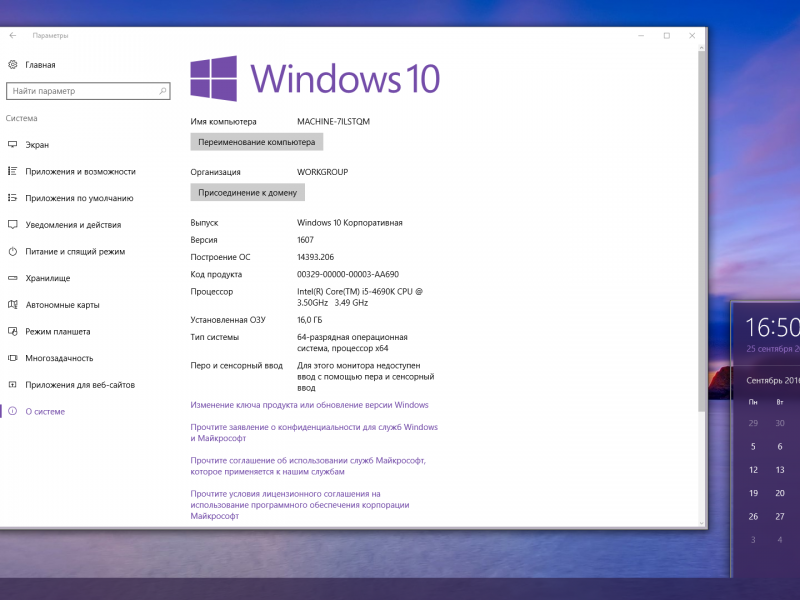Open условия лицензионного соглашения link
800x600 pixels.
click(x=300, y=505)
